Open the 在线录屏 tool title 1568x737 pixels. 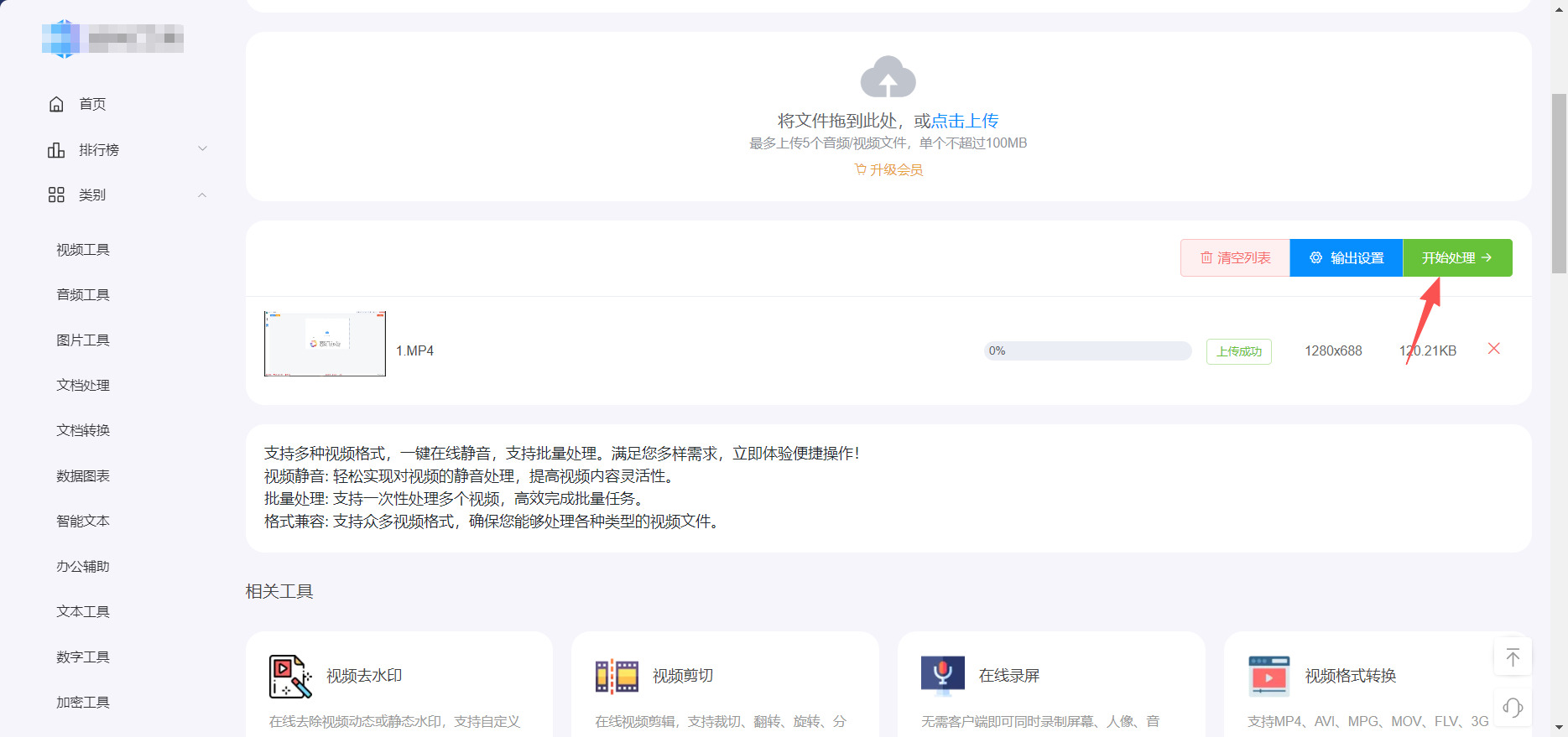(1009, 676)
